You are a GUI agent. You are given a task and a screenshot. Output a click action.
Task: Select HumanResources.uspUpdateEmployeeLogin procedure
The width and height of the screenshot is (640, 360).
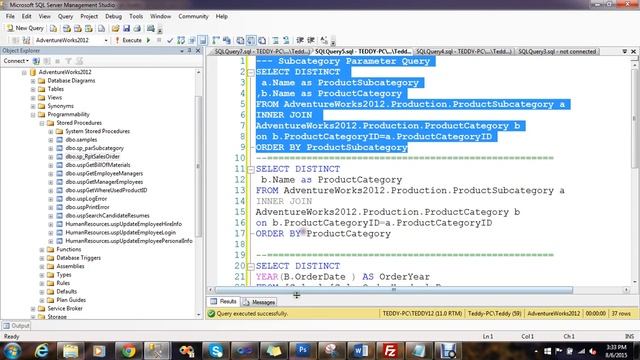[x=120, y=233]
